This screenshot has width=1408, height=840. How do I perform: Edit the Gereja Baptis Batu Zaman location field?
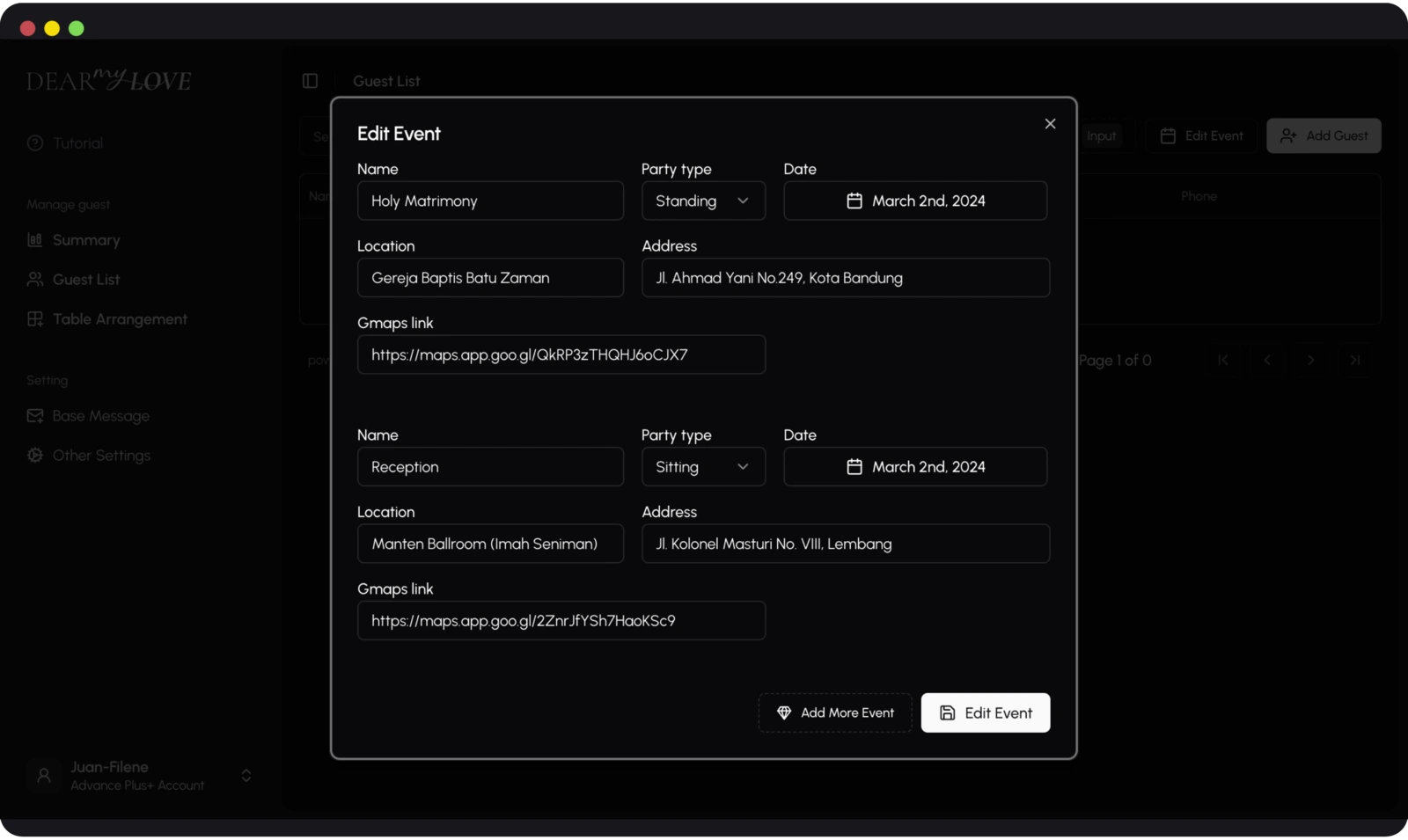[490, 278]
